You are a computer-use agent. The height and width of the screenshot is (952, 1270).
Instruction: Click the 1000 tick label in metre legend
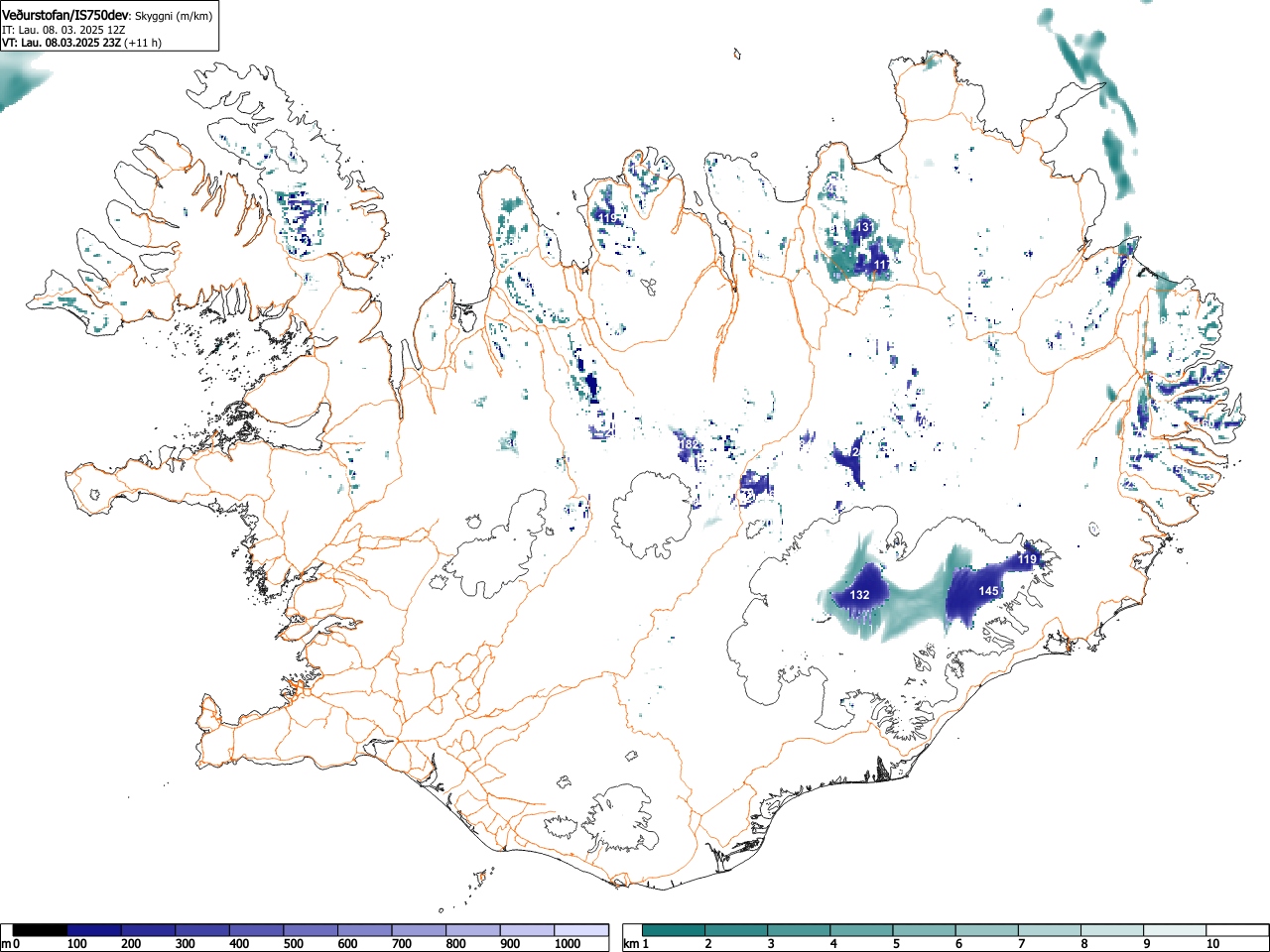[x=567, y=944]
